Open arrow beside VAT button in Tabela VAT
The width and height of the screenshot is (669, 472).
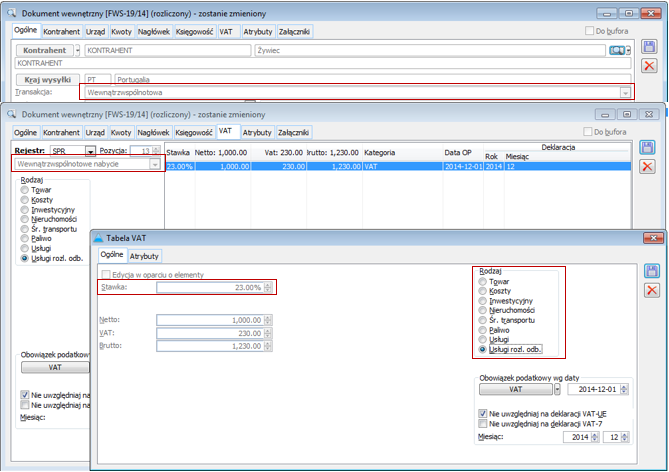(x=557, y=389)
